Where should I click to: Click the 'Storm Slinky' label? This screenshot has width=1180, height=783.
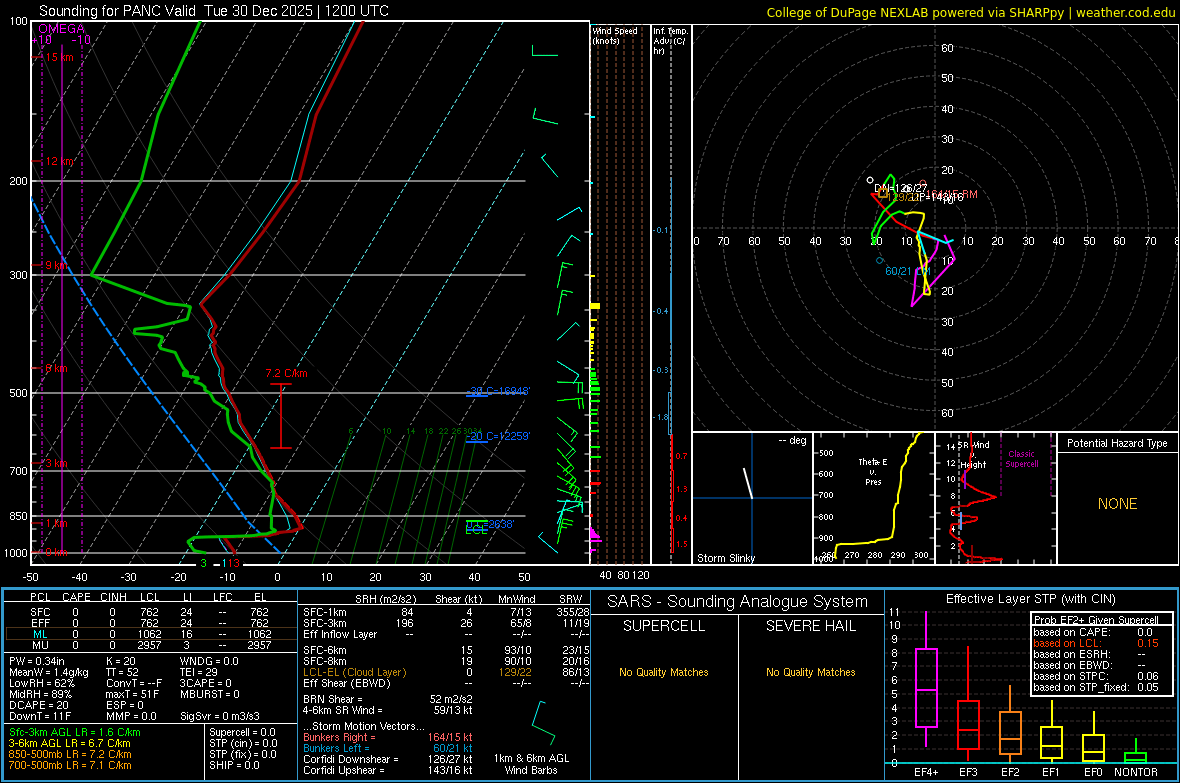point(725,558)
